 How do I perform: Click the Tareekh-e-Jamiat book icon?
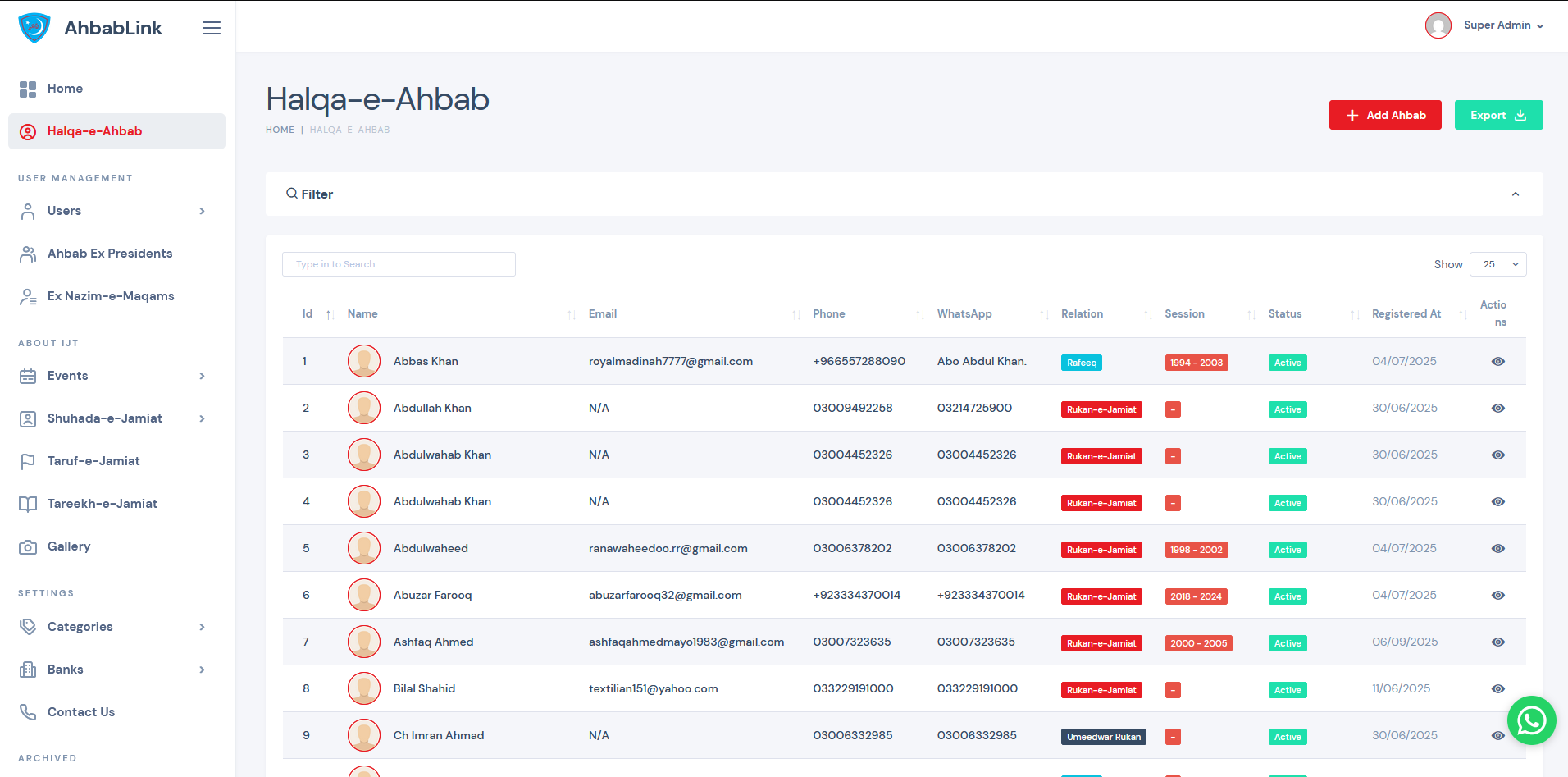pos(28,504)
